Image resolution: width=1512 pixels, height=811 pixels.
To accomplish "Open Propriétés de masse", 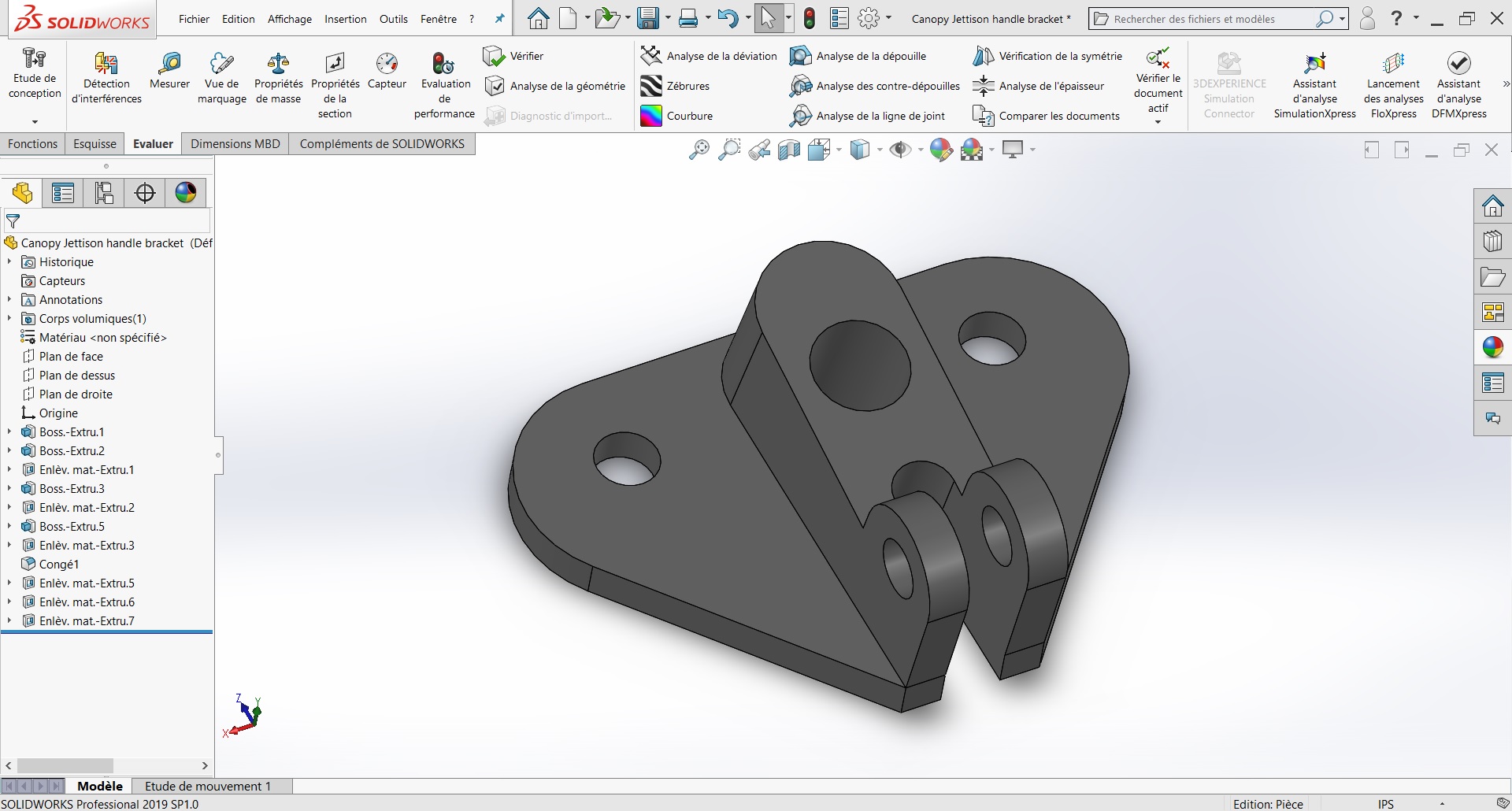I will coord(278,79).
